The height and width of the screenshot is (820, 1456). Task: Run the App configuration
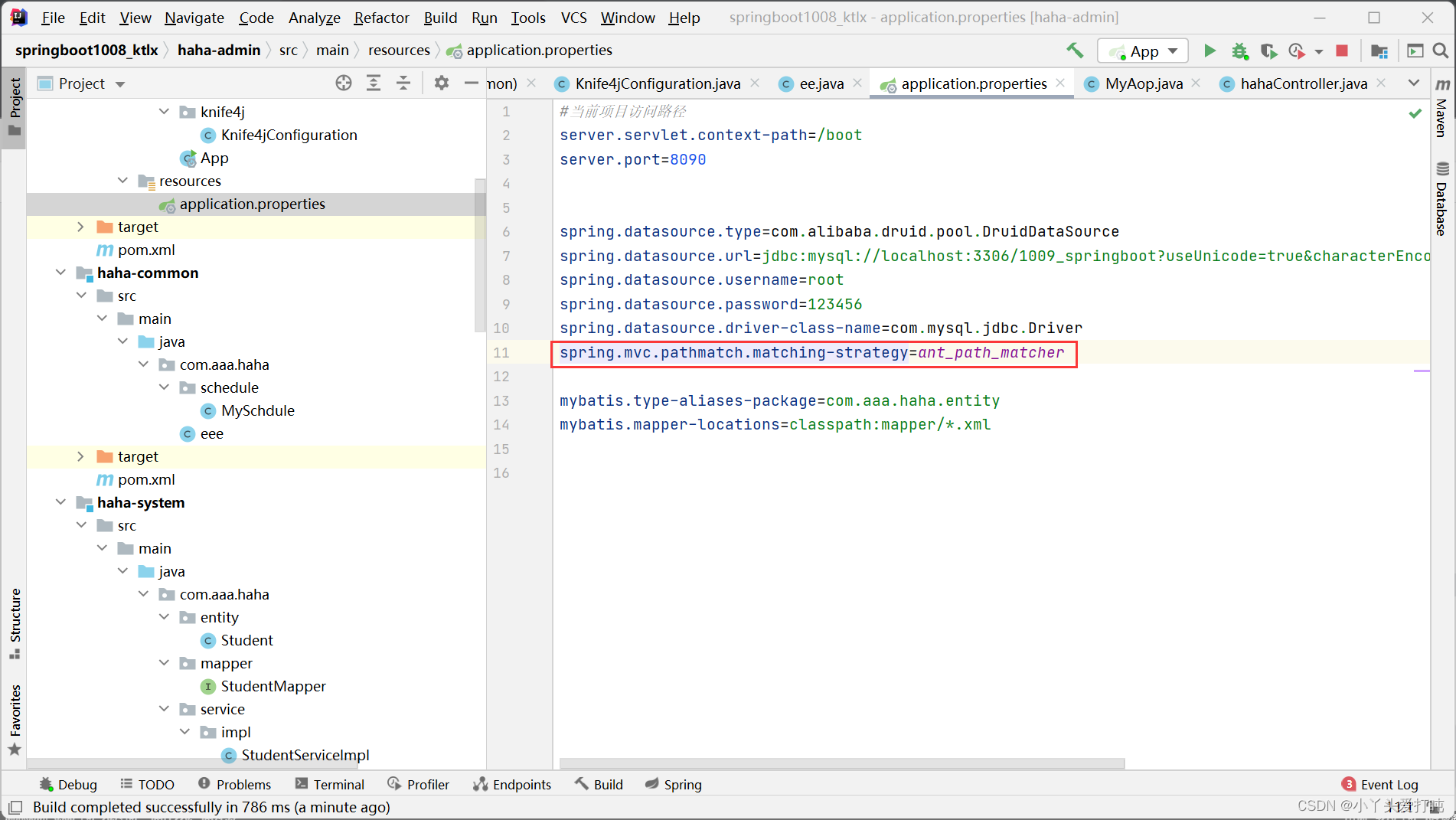pos(1210,51)
